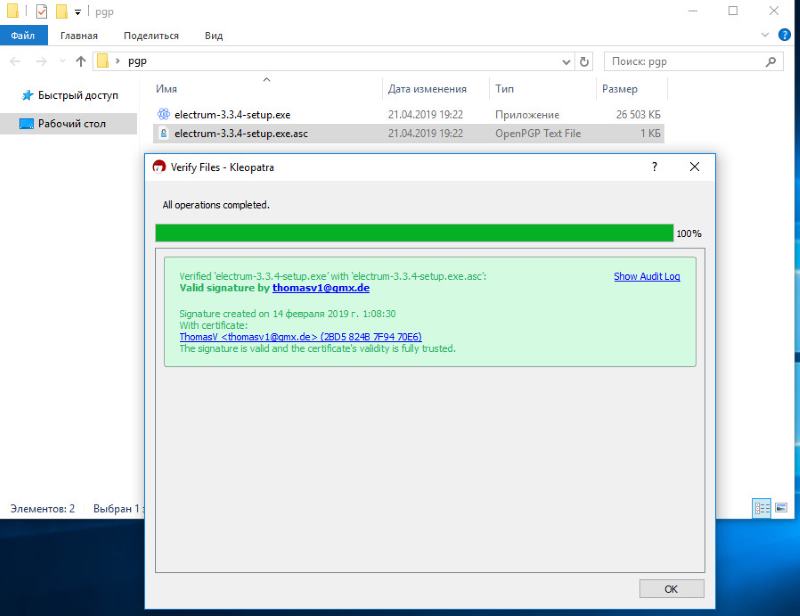This screenshot has width=800, height=616.
Task: Click the Explorer help icon
Action: pyautogui.click(x=784, y=35)
